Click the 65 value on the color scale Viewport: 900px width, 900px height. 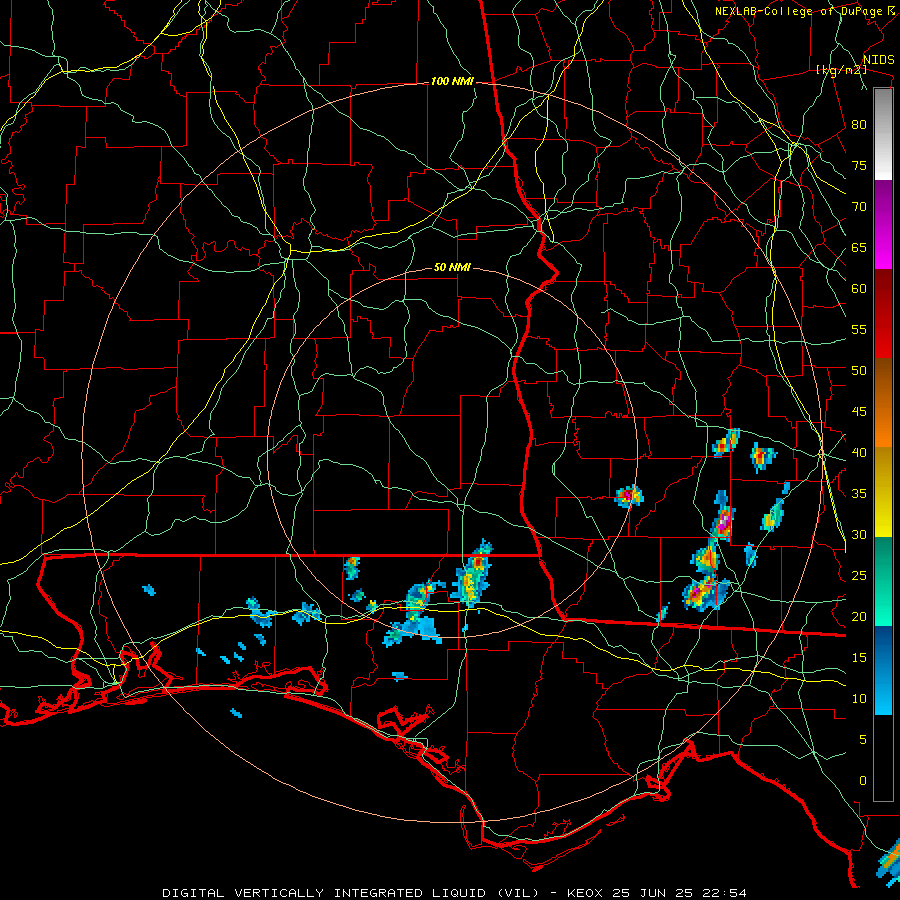pyautogui.click(x=859, y=248)
